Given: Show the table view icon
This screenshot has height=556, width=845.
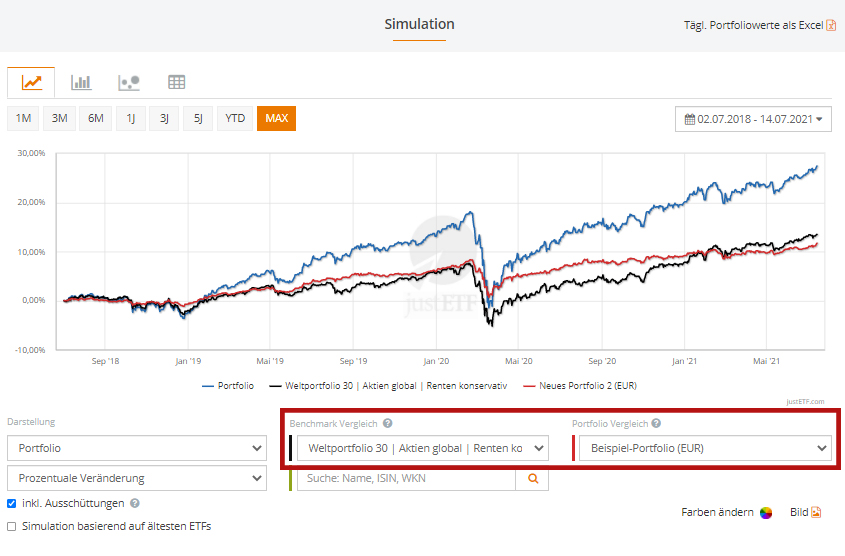Looking at the screenshot, I should click(x=176, y=83).
